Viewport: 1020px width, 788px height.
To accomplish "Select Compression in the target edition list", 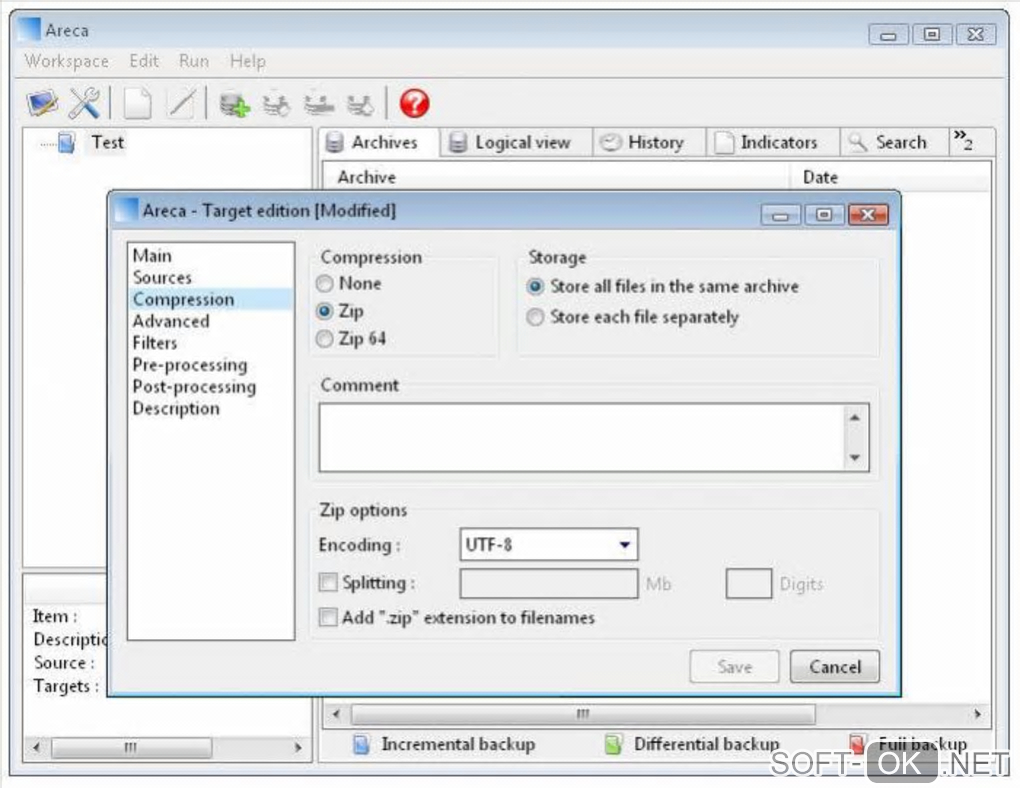I will 211,299.
